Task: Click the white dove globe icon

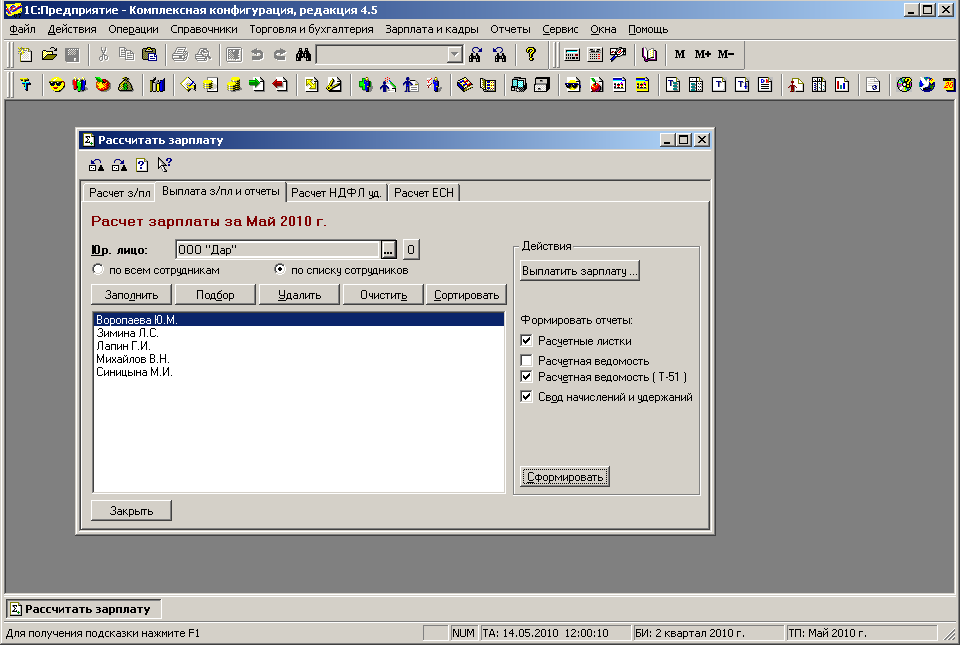Action: [x=928, y=85]
